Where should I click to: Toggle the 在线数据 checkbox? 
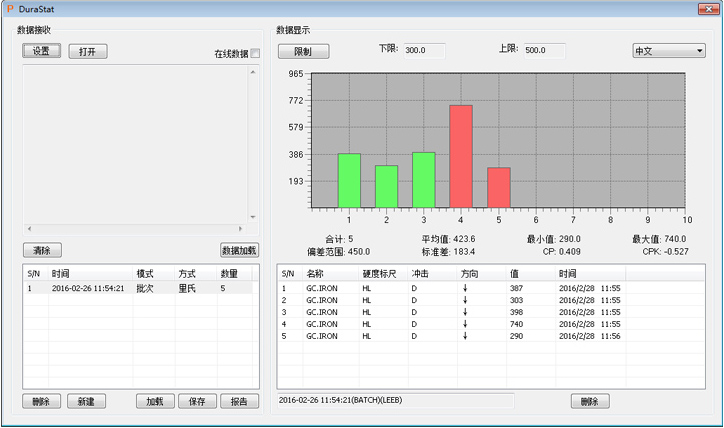254,53
